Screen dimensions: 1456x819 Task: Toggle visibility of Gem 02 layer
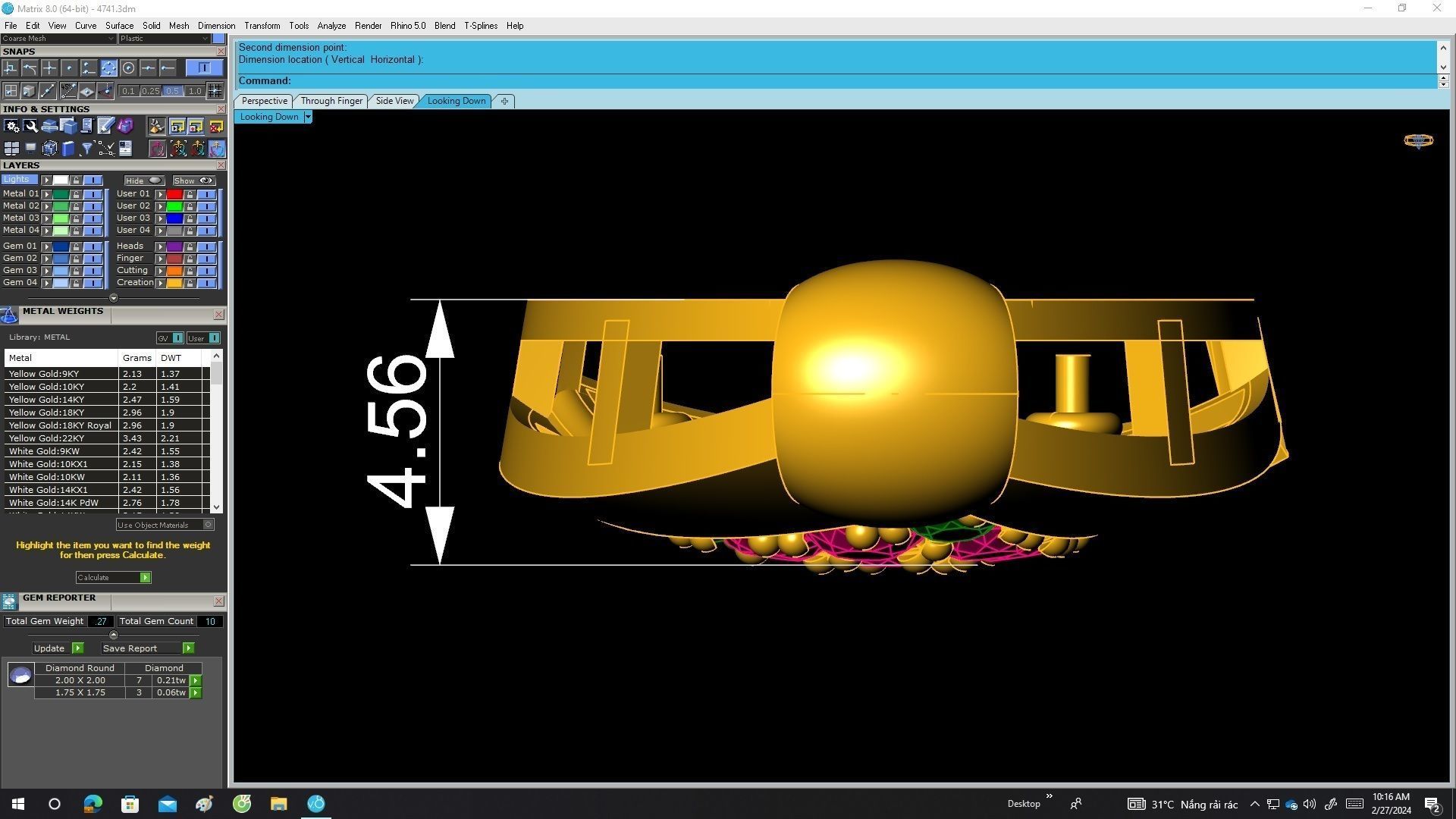point(93,259)
